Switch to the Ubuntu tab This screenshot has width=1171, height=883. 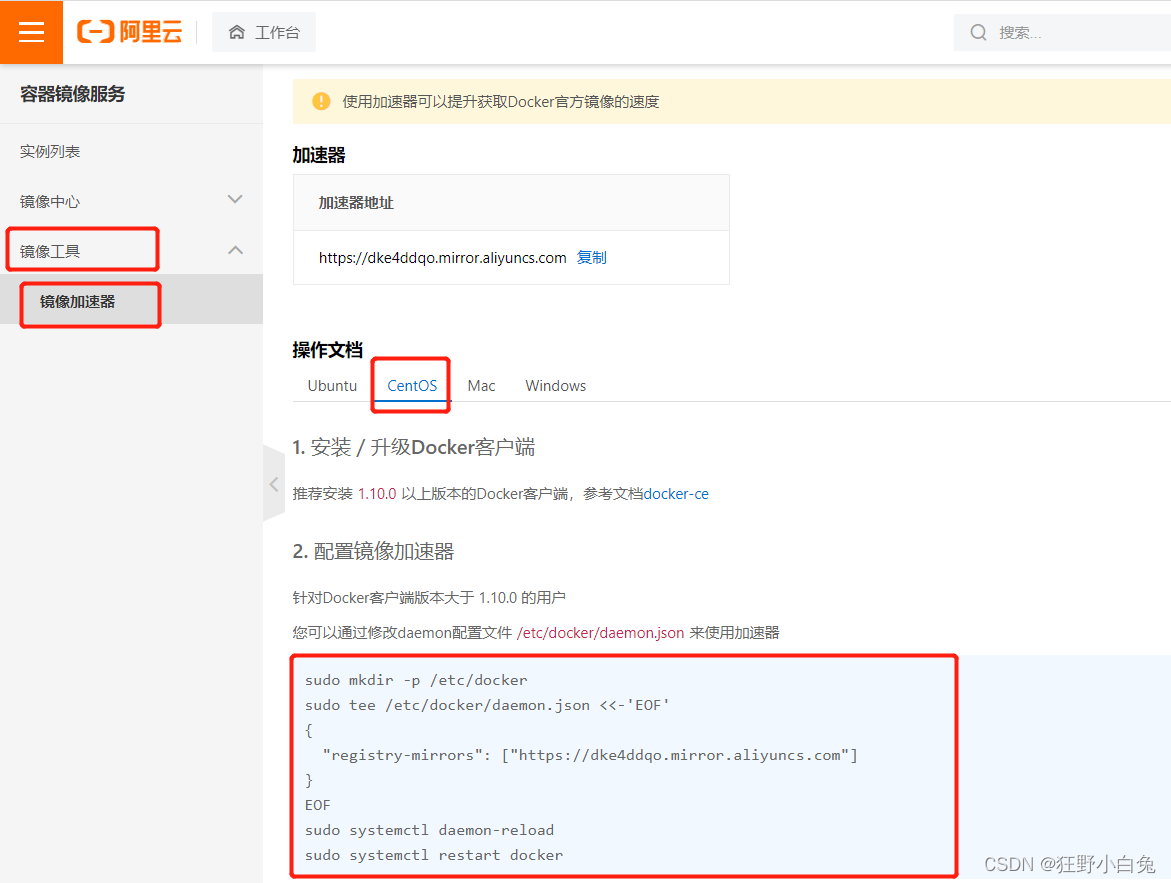click(332, 385)
